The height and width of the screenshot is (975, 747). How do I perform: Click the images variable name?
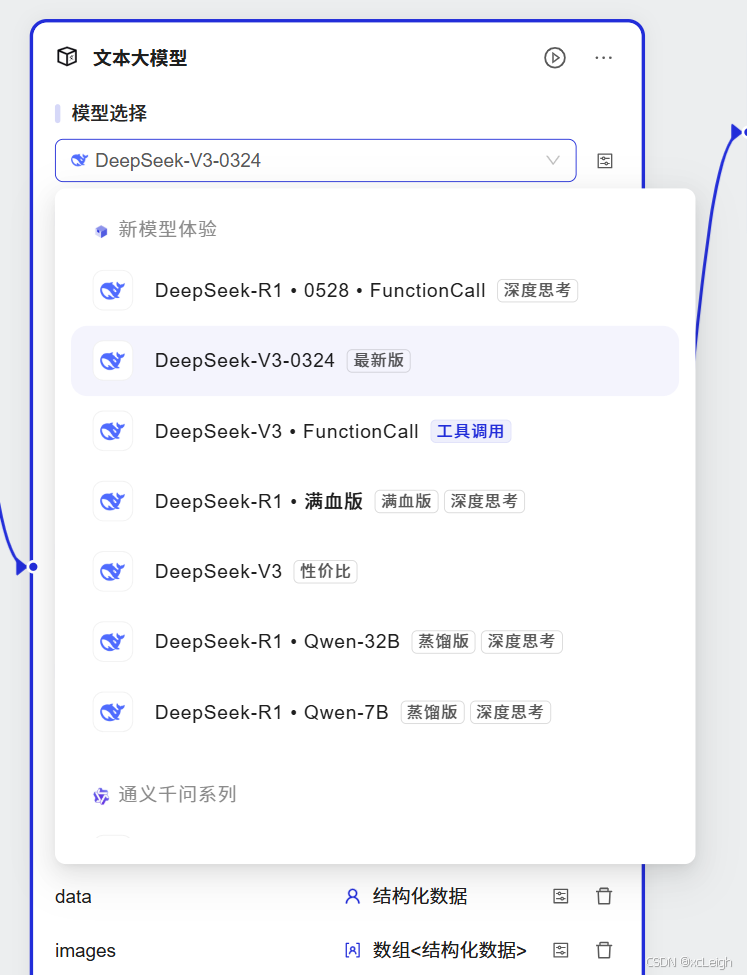[x=85, y=951]
